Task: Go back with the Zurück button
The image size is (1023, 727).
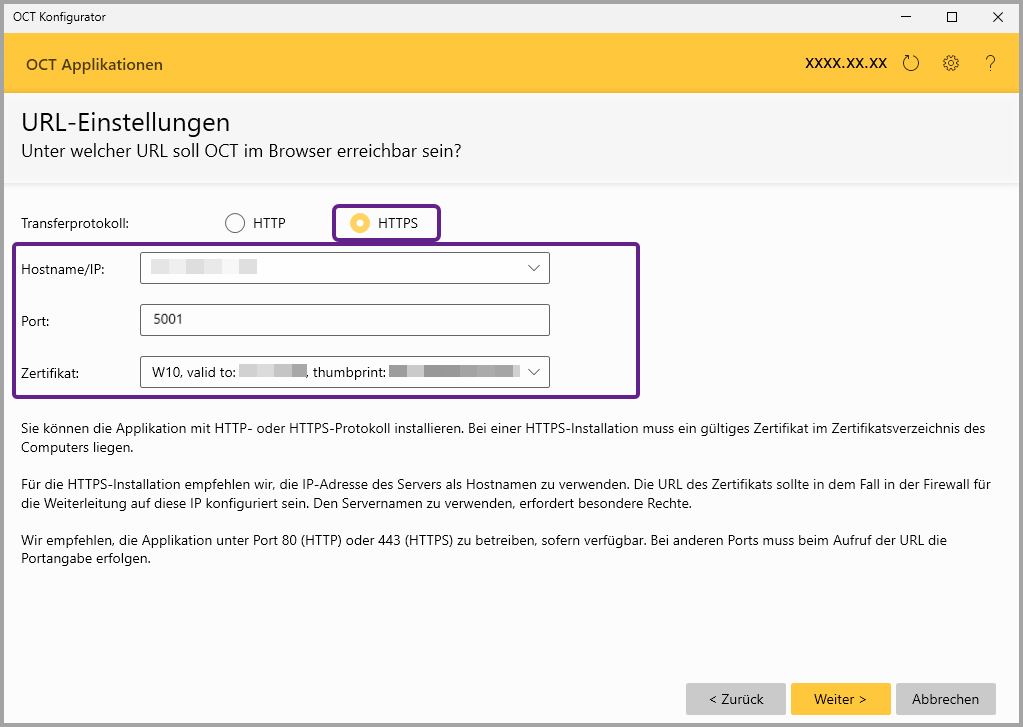Action: click(x=736, y=699)
